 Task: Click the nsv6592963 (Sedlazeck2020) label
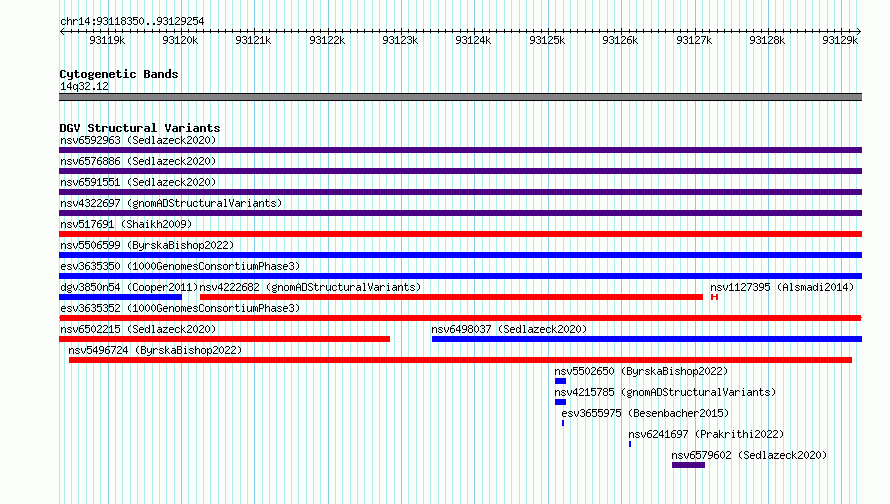(x=138, y=140)
